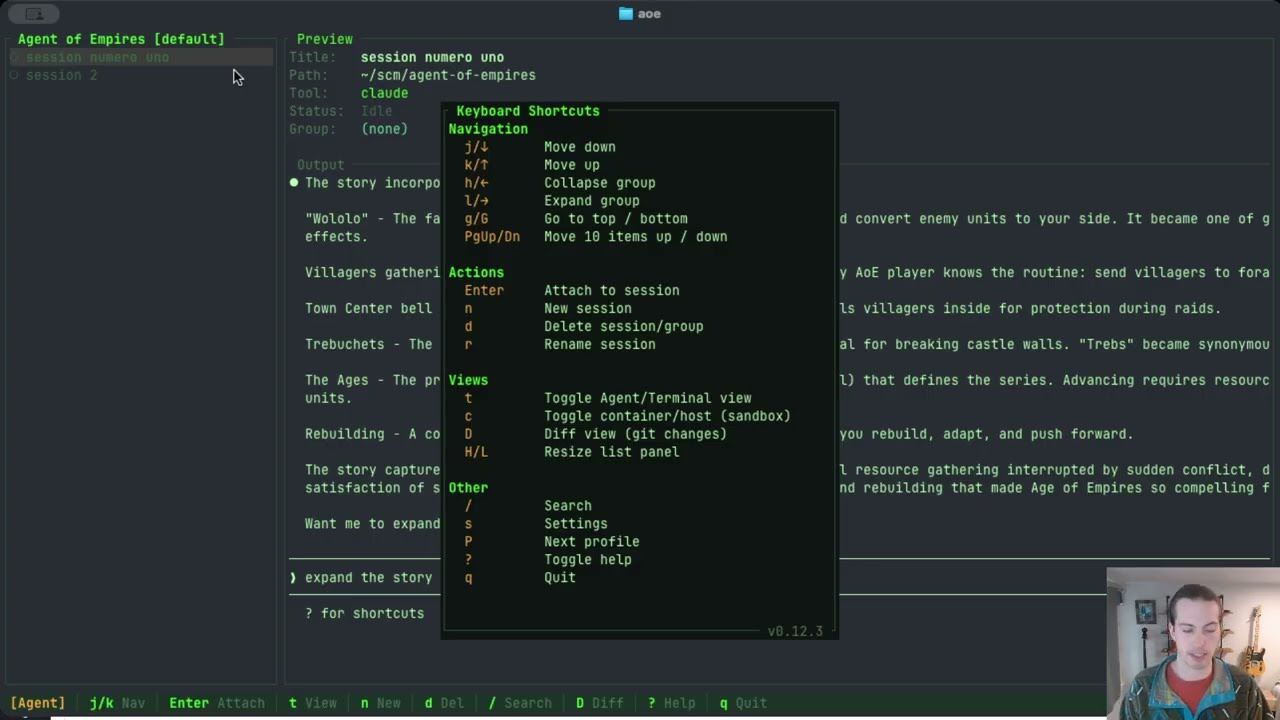
Task: Select "Toggle Agent/Terminal view" shortcut row
Action: click(648, 398)
